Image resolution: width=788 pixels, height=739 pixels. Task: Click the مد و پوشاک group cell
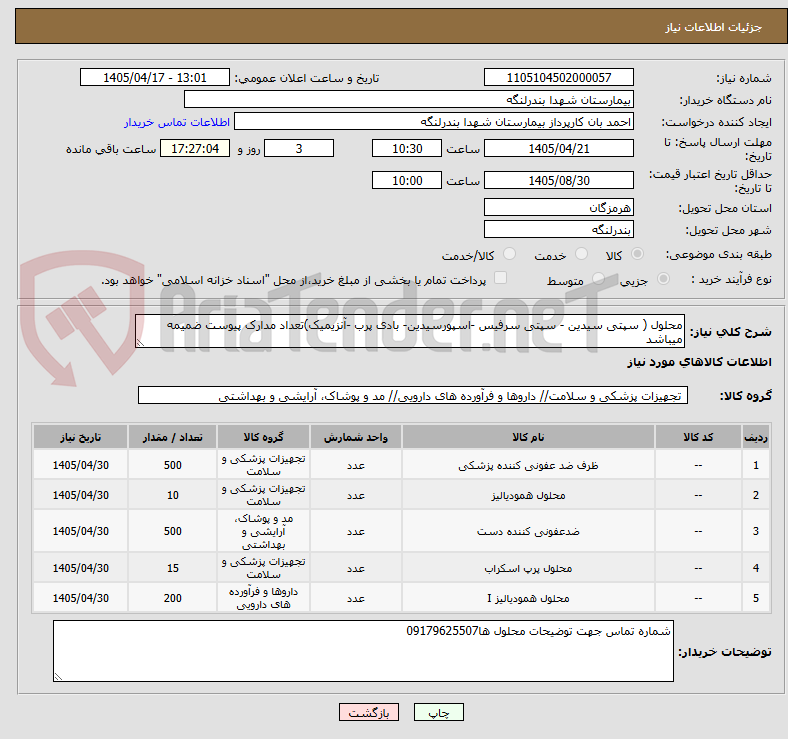point(263,531)
